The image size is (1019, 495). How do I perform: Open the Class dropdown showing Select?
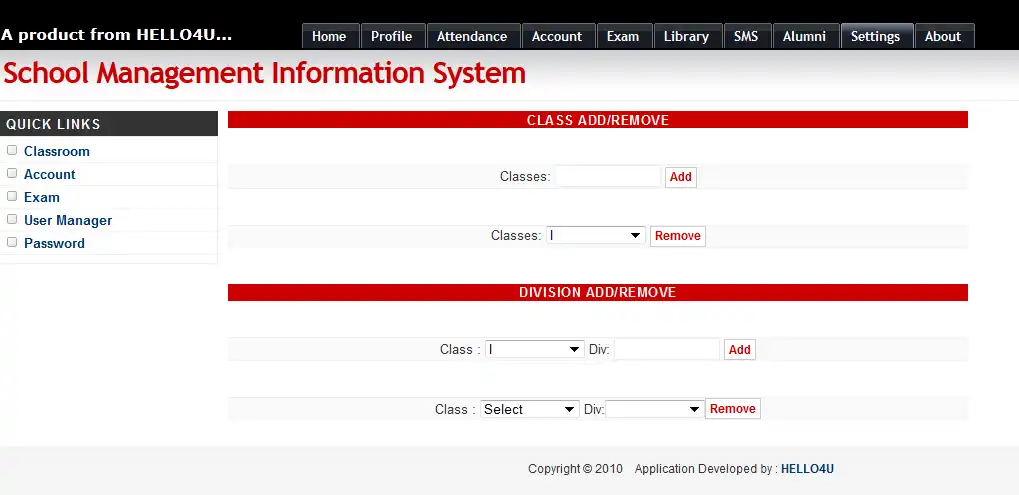click(x=530, y=409)
